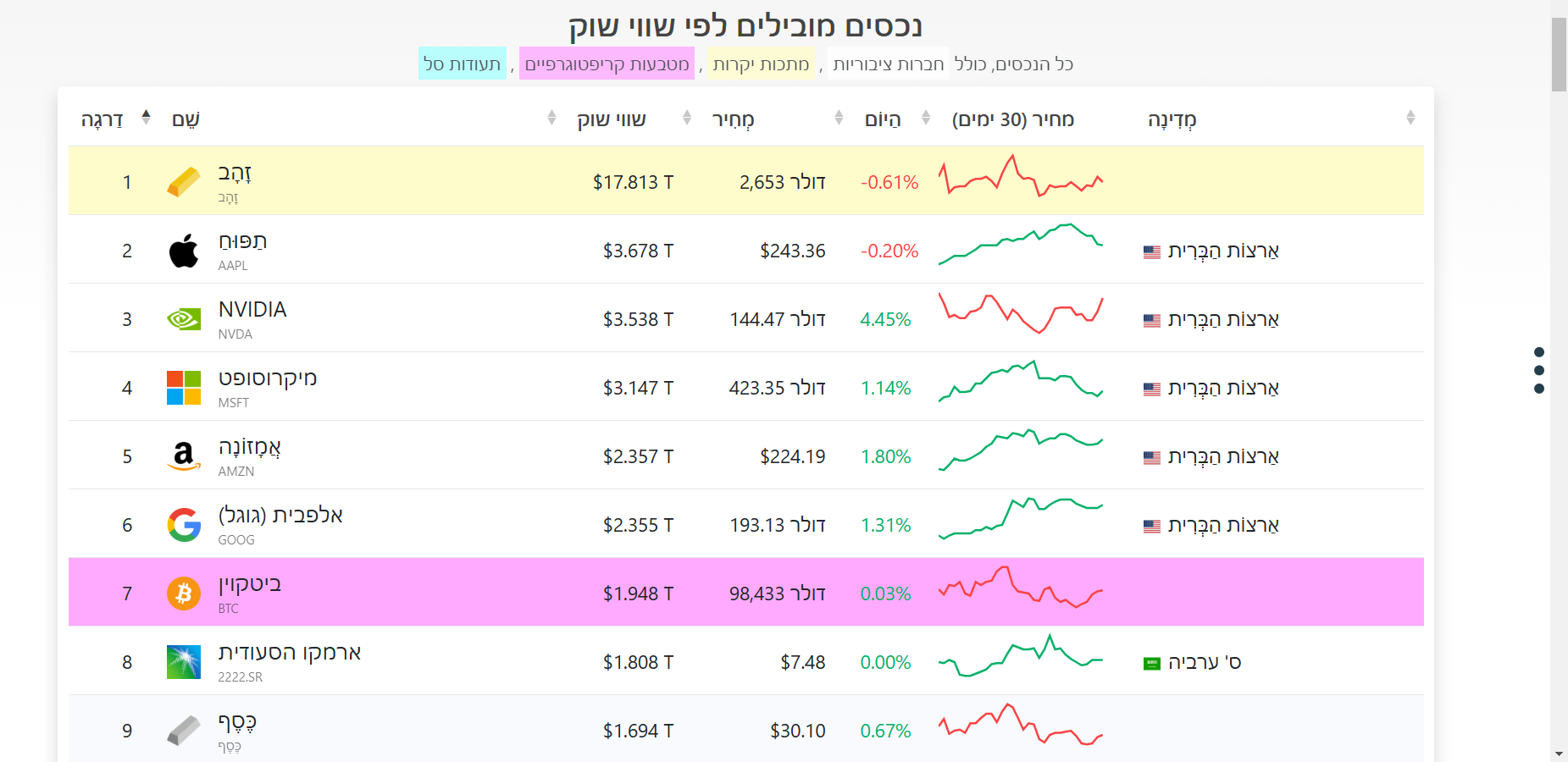The width and height of the screenshot is (1568, 762).
Task: Open the three-dot side menu
Action: [1539, 370]
